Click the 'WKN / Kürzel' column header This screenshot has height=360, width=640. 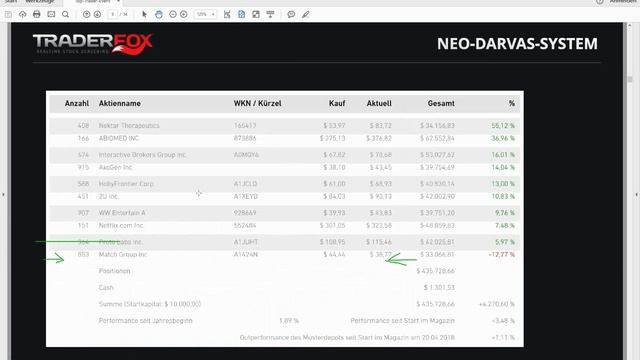(258, 103)
